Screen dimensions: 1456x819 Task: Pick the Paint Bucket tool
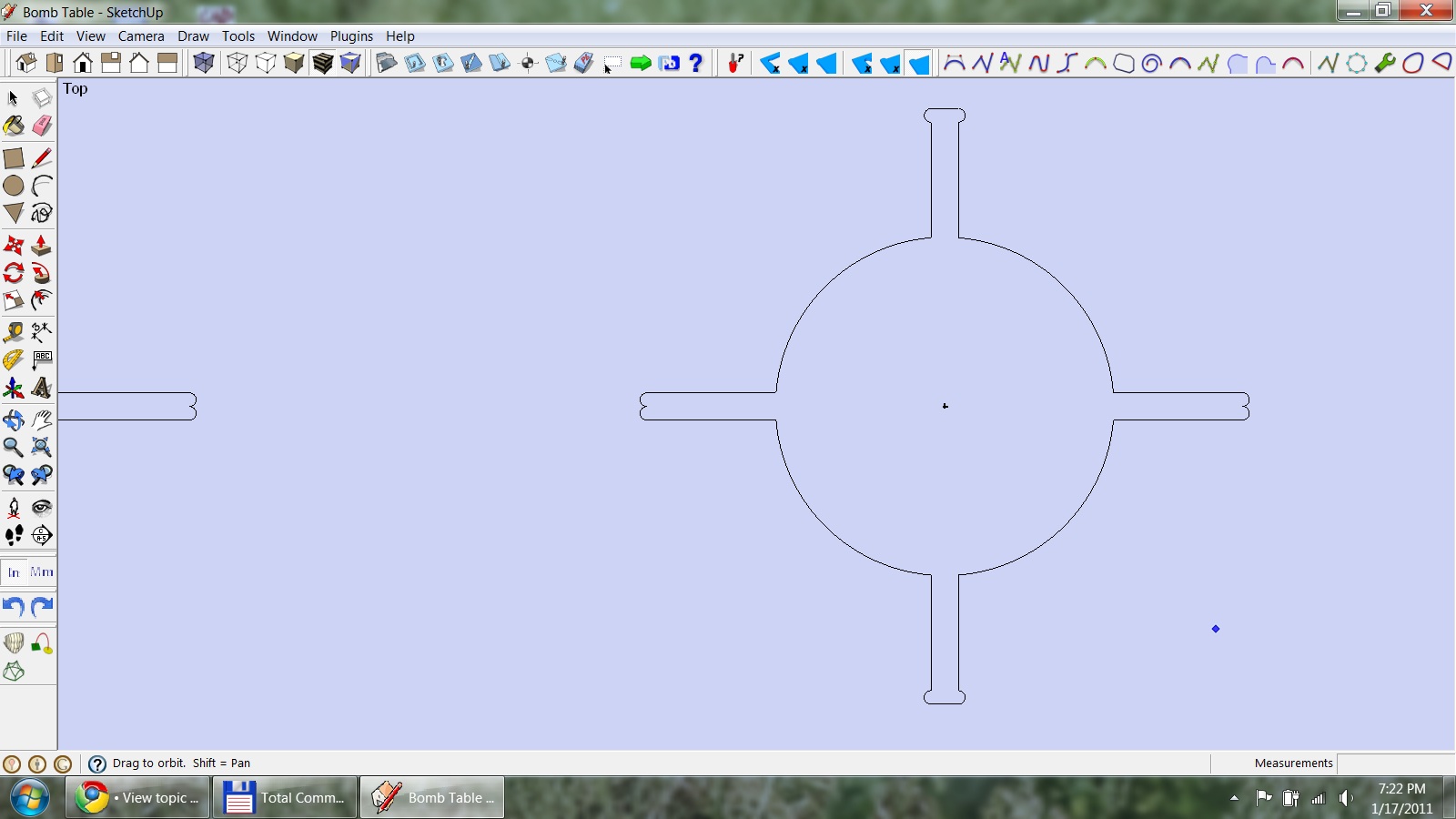click(x=14, y=126)
